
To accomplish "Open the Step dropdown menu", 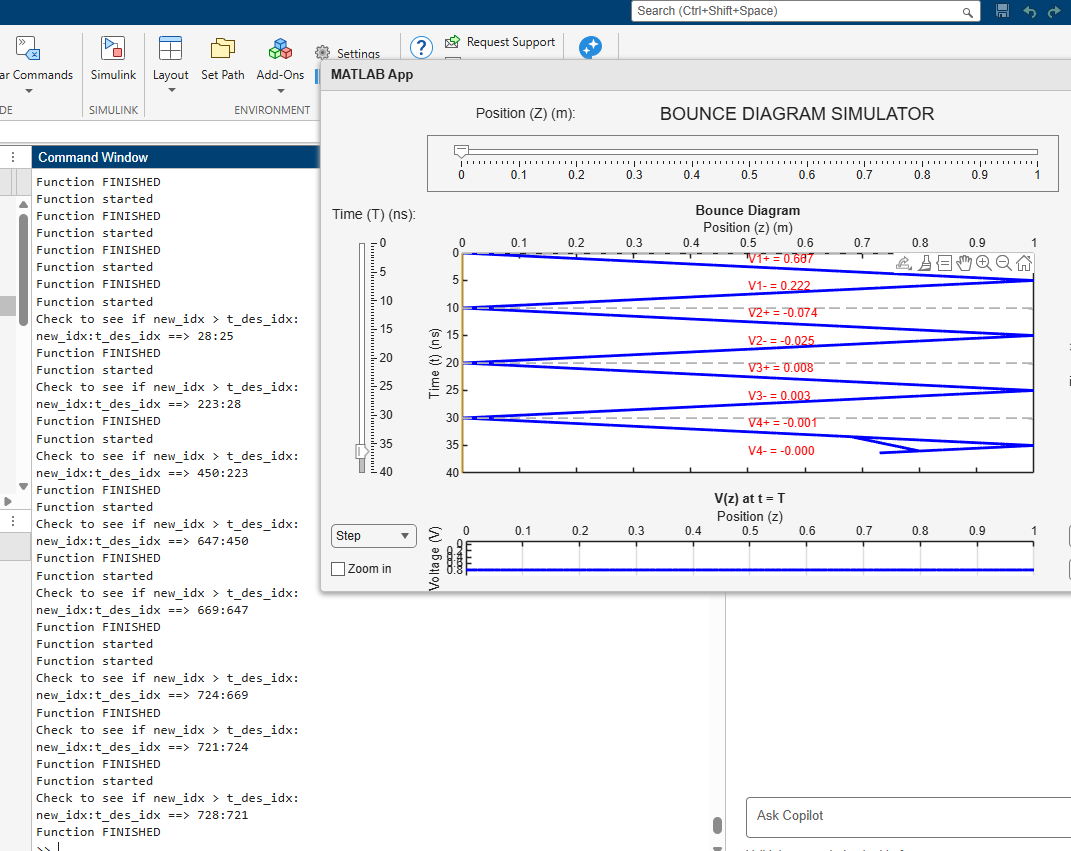I will tap(373, 536).
